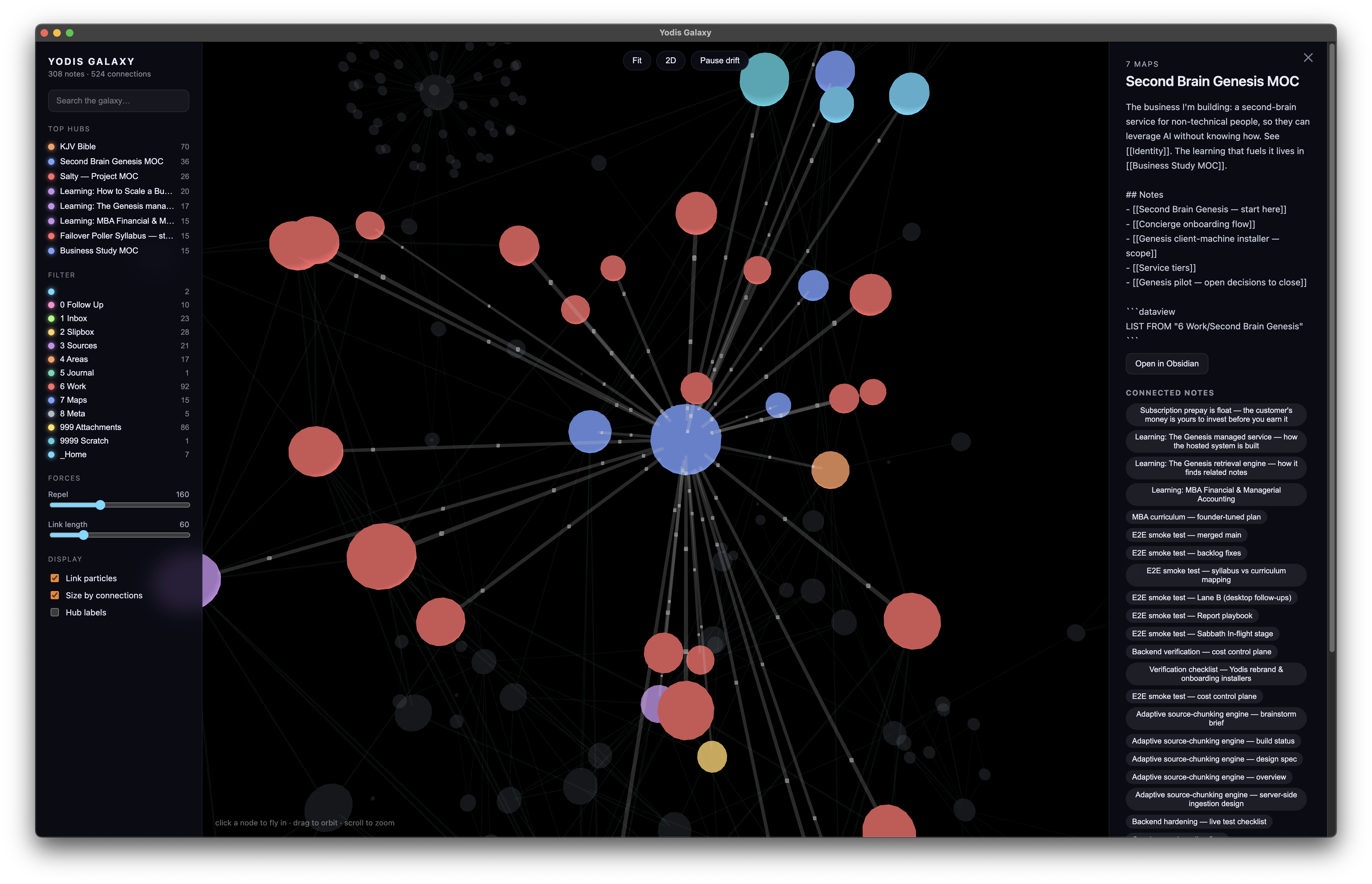Screen dimensions: 1372x884
Task: Switch graph to 2D mode
Action: click(670, 60)
